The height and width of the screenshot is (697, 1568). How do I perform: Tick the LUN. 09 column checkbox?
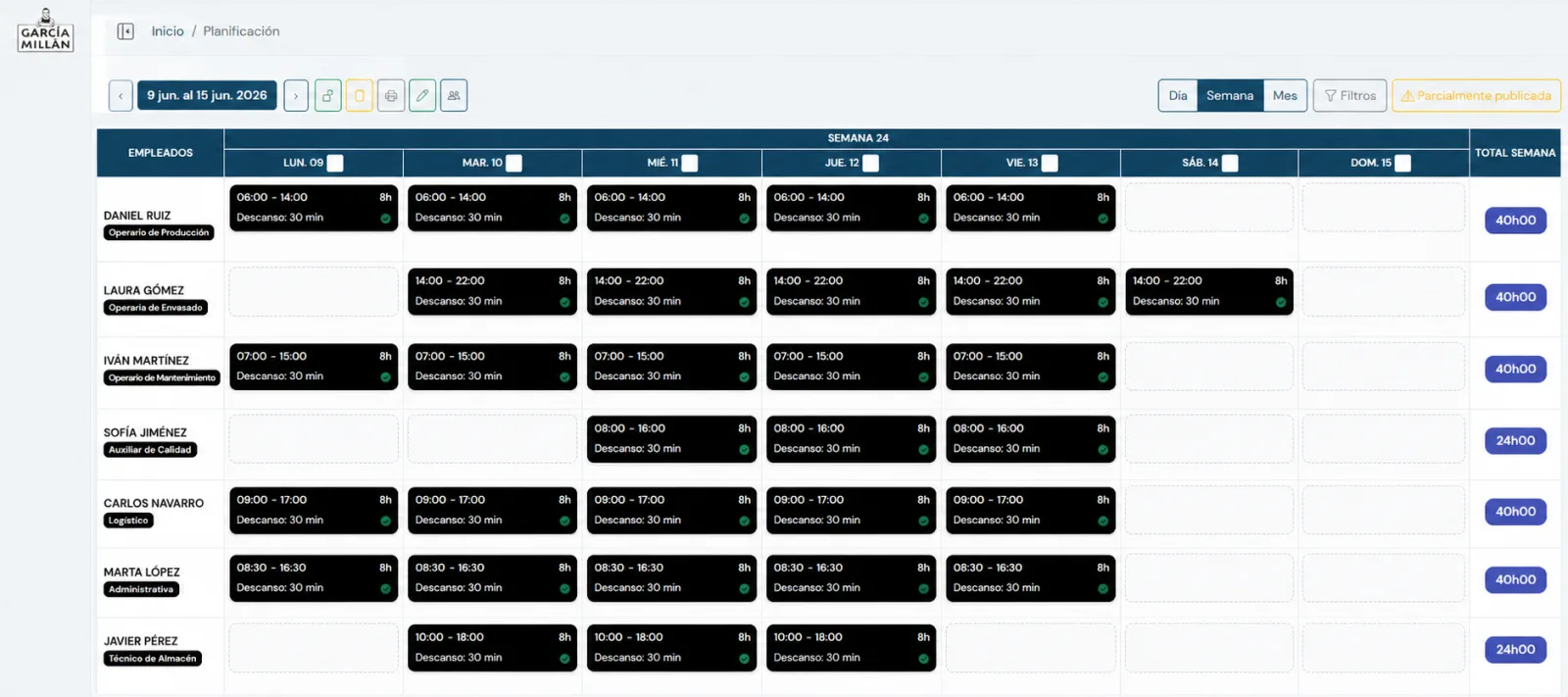[335, 163]
